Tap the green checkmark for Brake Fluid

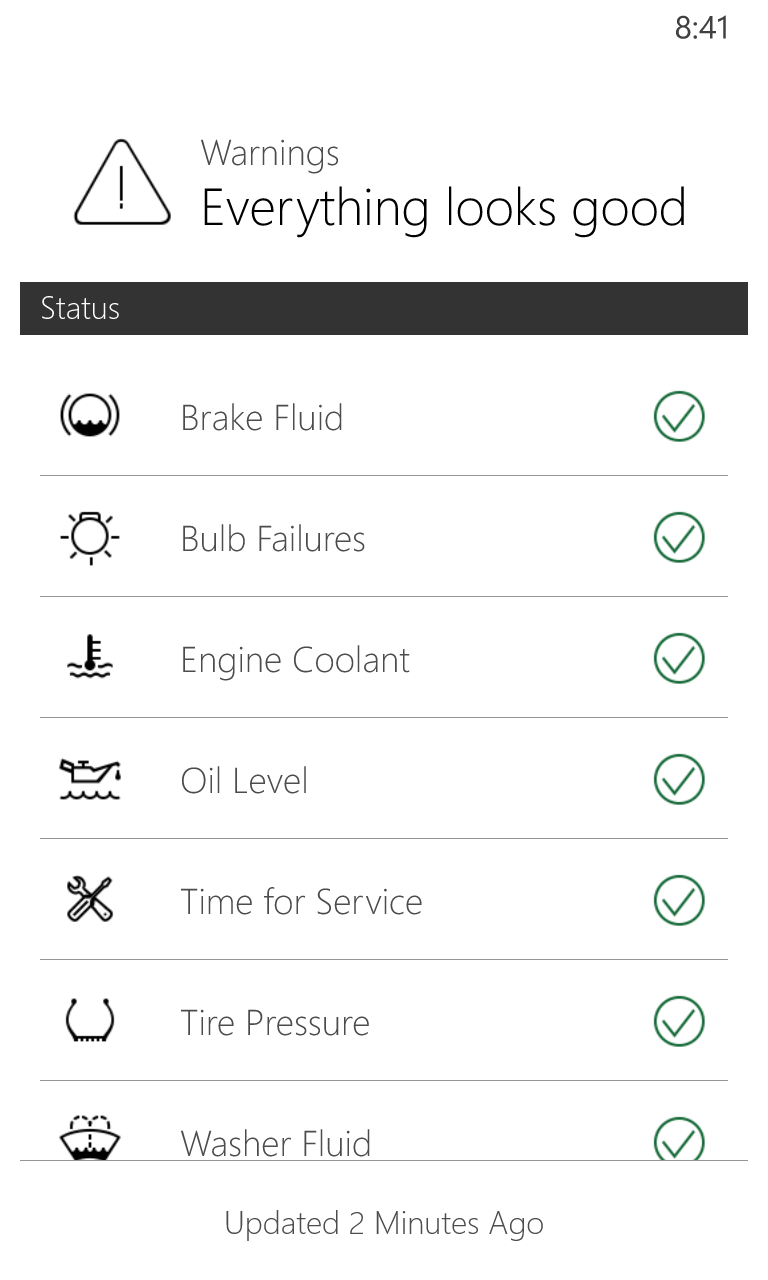coord(679,416)
